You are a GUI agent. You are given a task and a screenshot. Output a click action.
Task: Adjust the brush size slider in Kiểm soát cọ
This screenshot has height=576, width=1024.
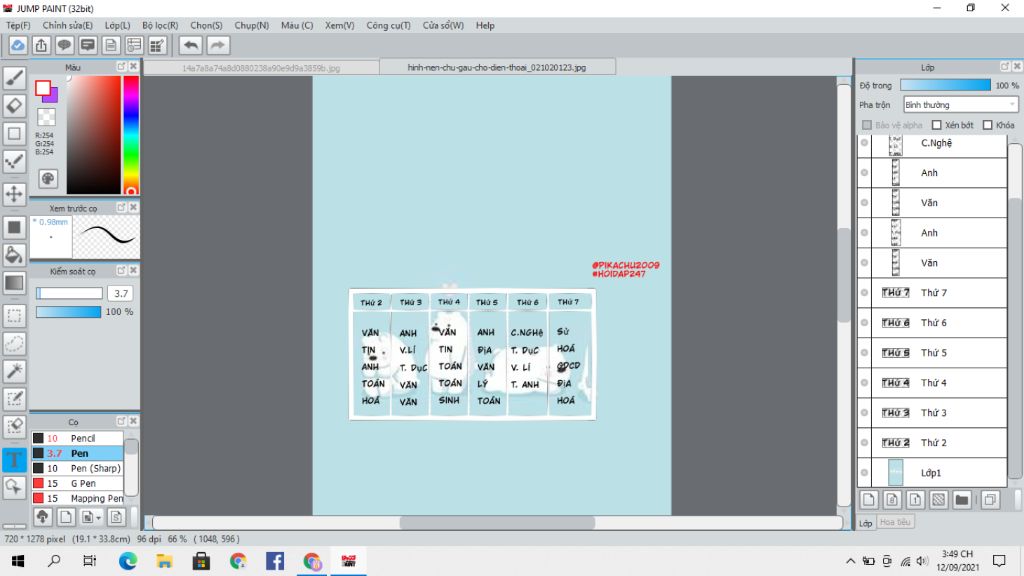tap(69, 293)
